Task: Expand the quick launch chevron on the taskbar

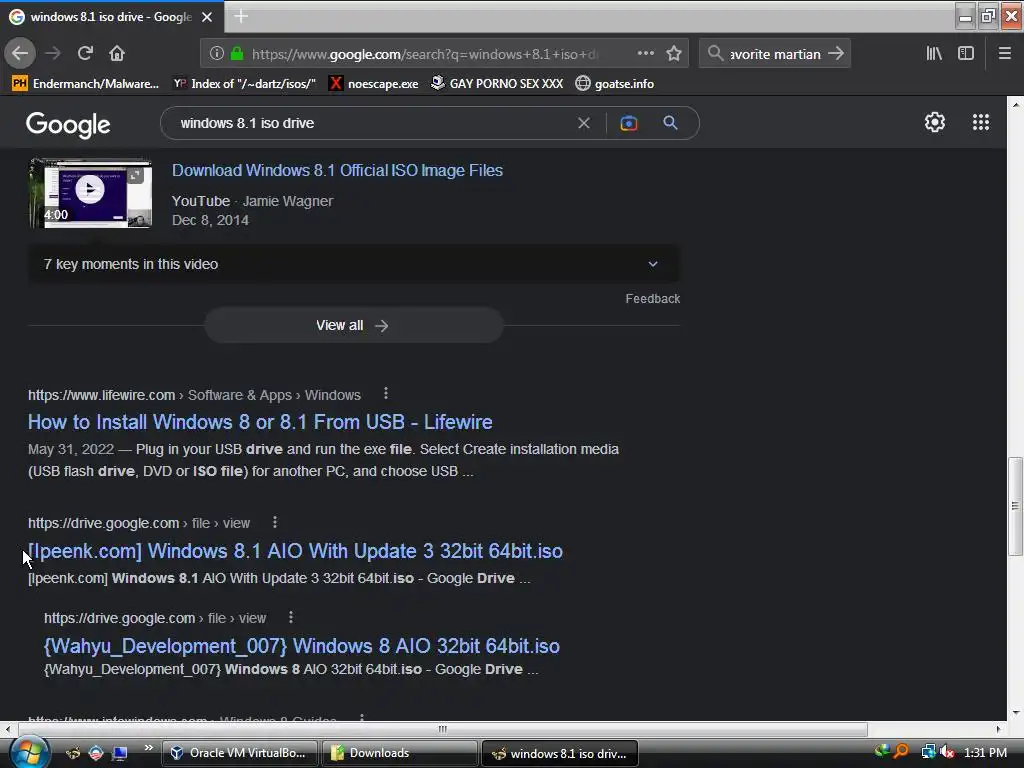Action: click(x=149, y=748)
